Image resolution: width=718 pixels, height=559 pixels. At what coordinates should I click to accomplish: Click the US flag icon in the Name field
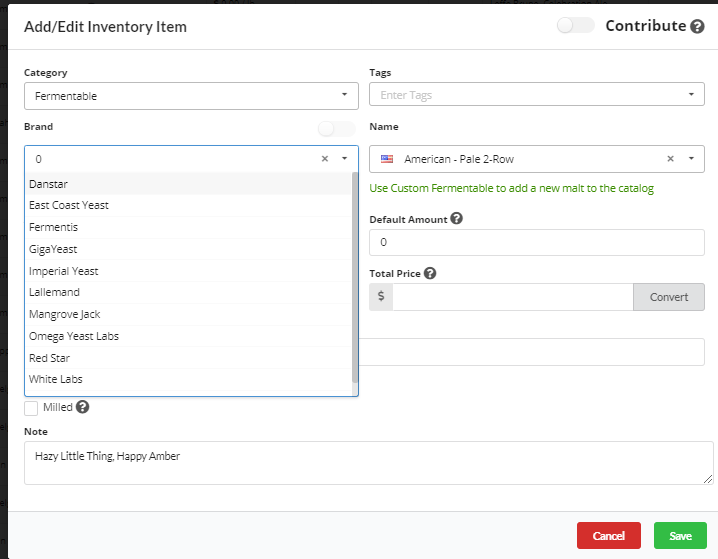[387, 159]
